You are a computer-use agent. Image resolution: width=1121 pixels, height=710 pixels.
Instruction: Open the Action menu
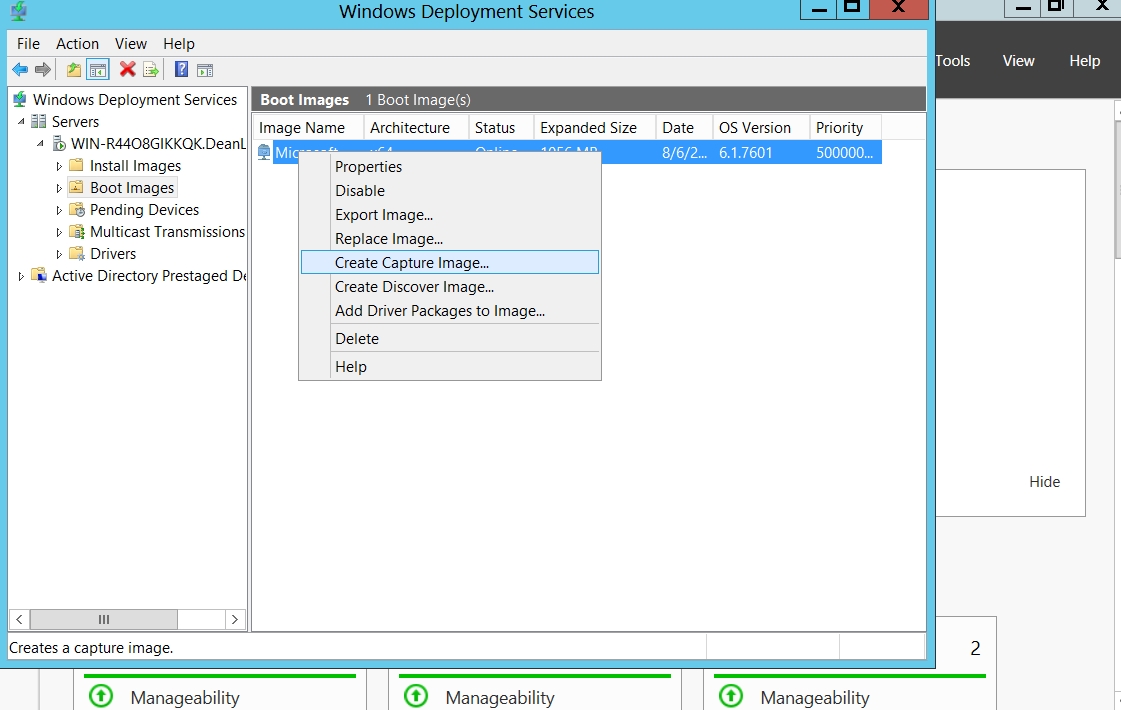point(77,44)
